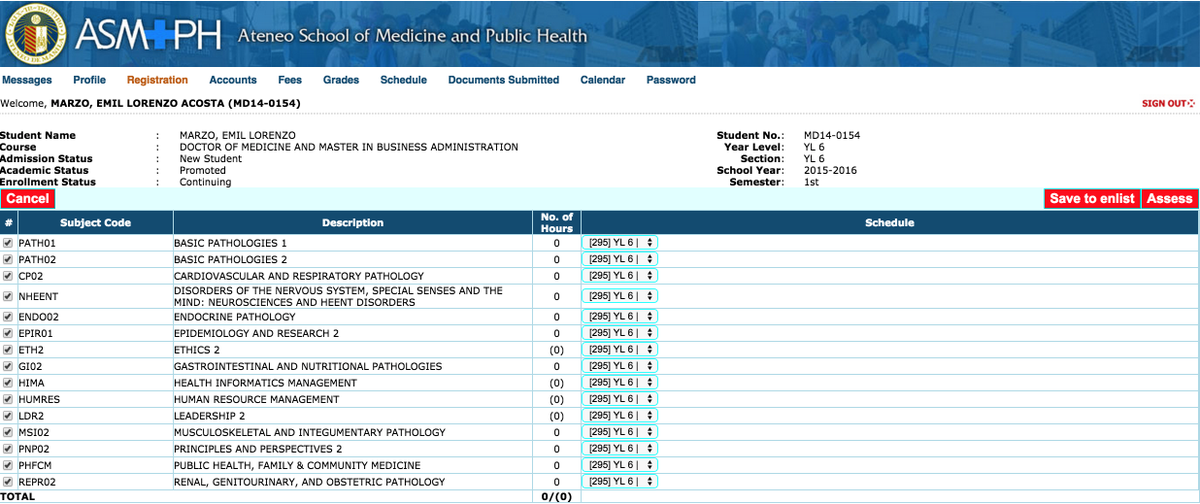Open the Schedule menu item
Screen dimensions: 1200x504
point(404,80)
